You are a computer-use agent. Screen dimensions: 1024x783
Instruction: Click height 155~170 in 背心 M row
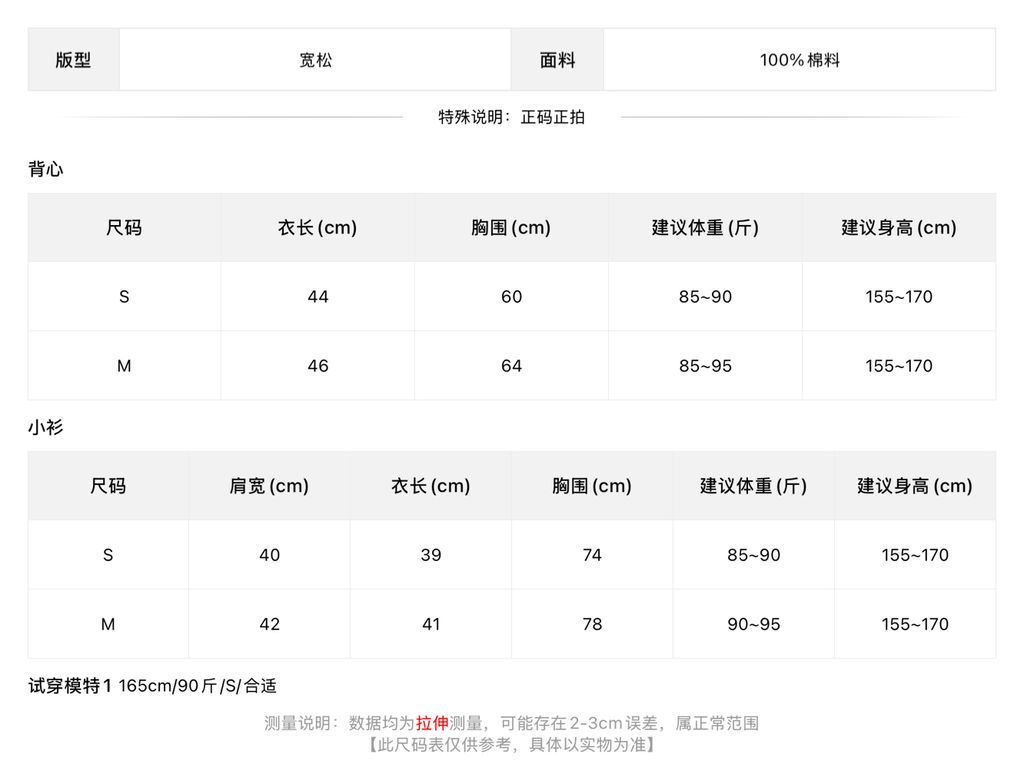coord(899,366)
